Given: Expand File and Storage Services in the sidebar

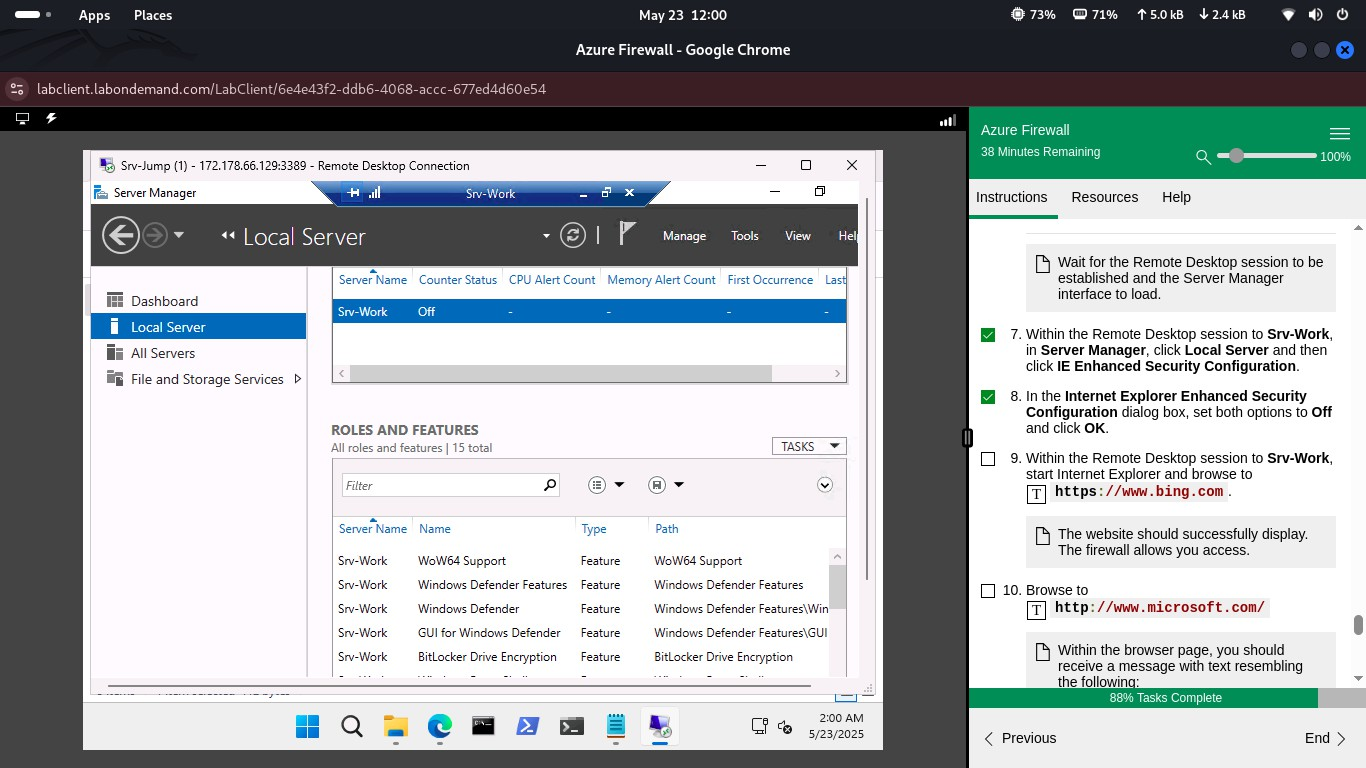Looking at the screenshot, I should 296,379.
